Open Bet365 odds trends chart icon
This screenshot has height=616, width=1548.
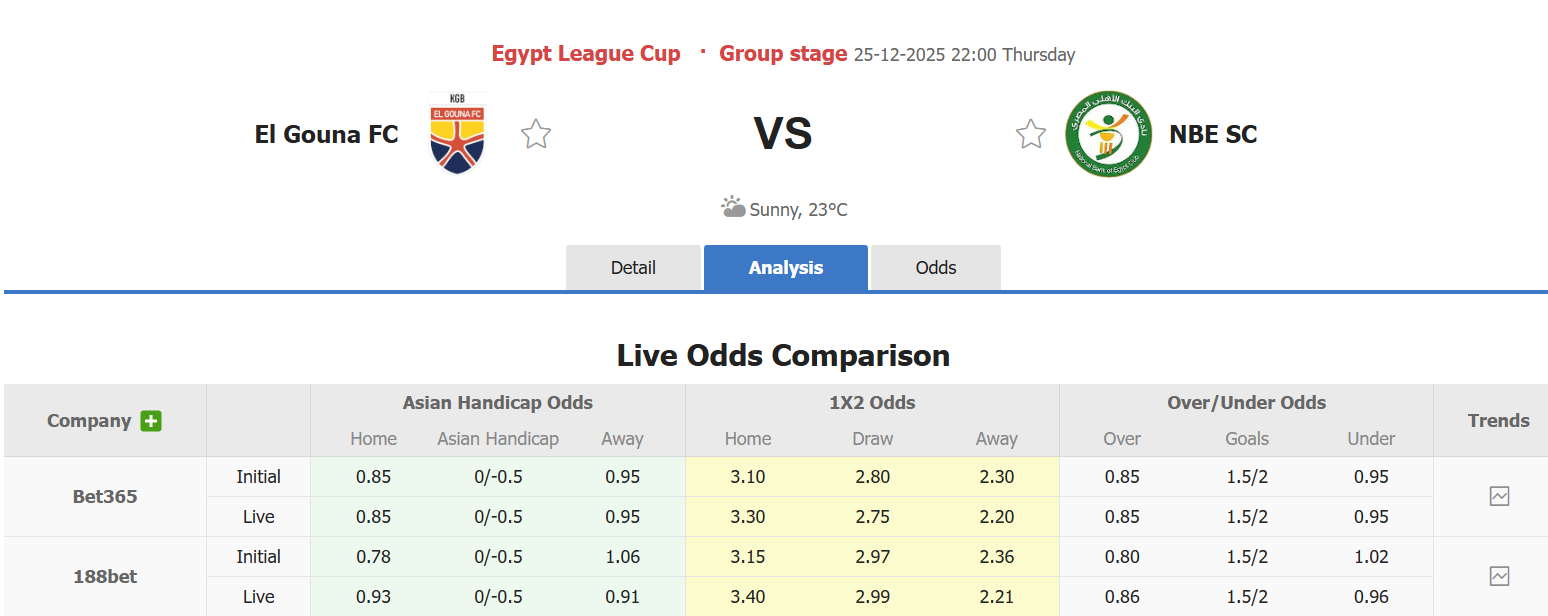[1499, 496]
